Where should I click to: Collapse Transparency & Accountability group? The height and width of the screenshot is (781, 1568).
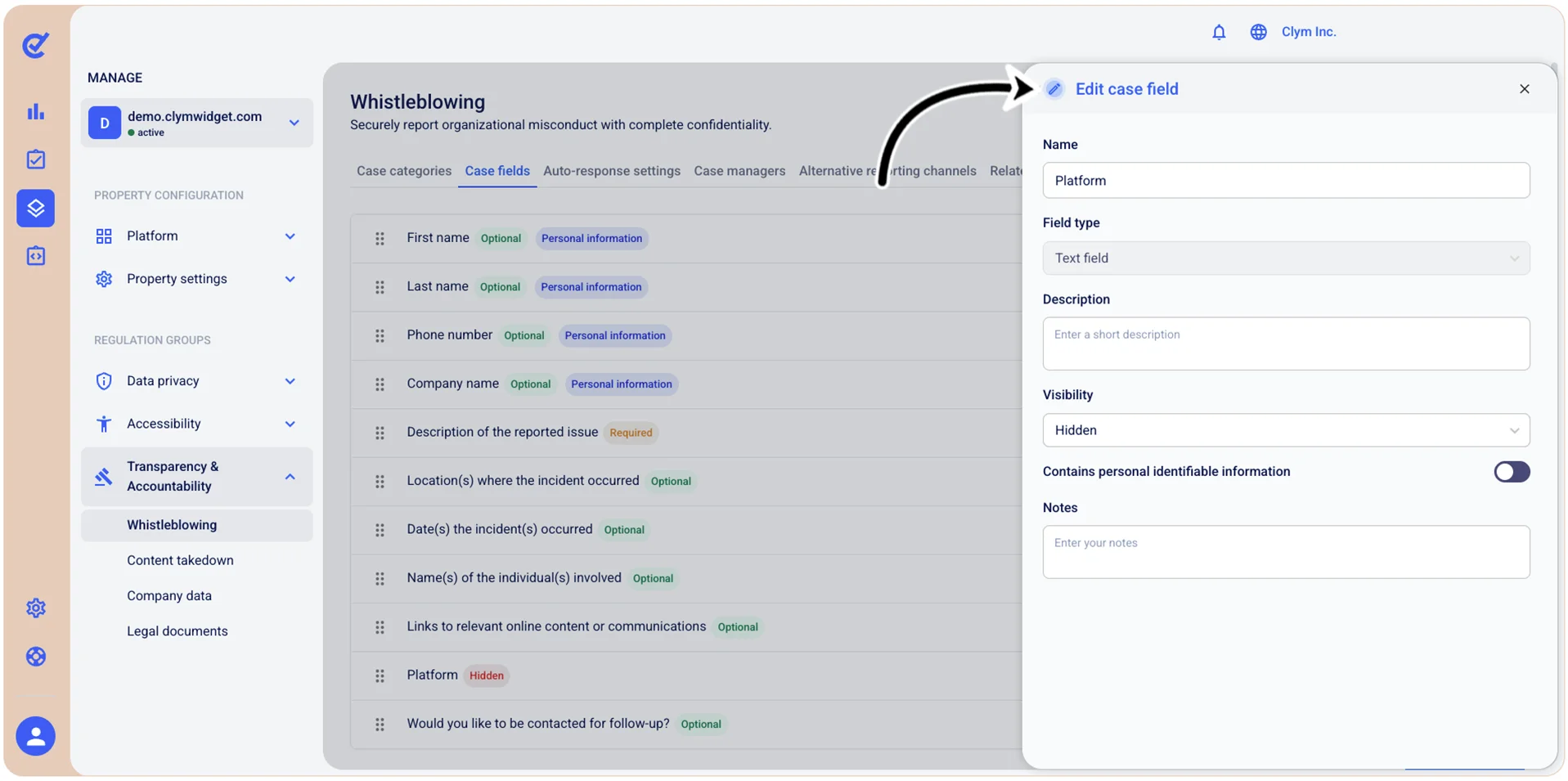[290, 477]
